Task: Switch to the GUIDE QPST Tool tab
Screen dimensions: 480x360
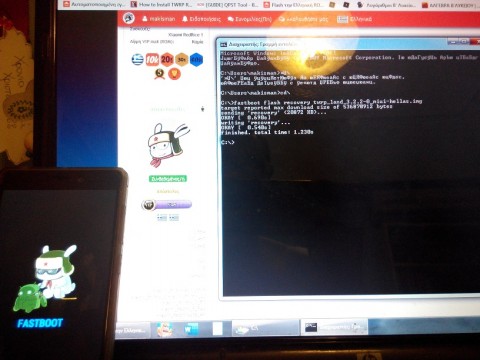Action: pyautogui.click(x=228, y=5)
